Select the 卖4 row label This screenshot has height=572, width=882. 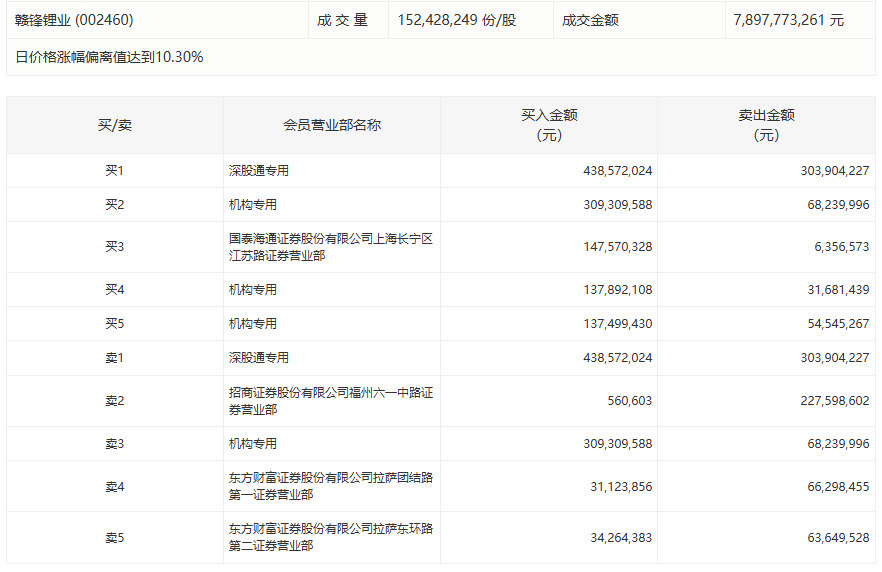(115, 487)
